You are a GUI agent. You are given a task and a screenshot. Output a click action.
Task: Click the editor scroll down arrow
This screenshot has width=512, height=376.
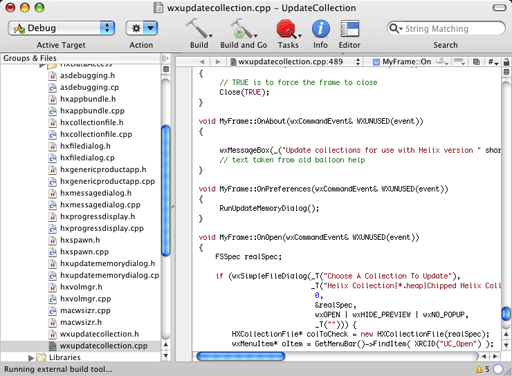coord(506,346)
